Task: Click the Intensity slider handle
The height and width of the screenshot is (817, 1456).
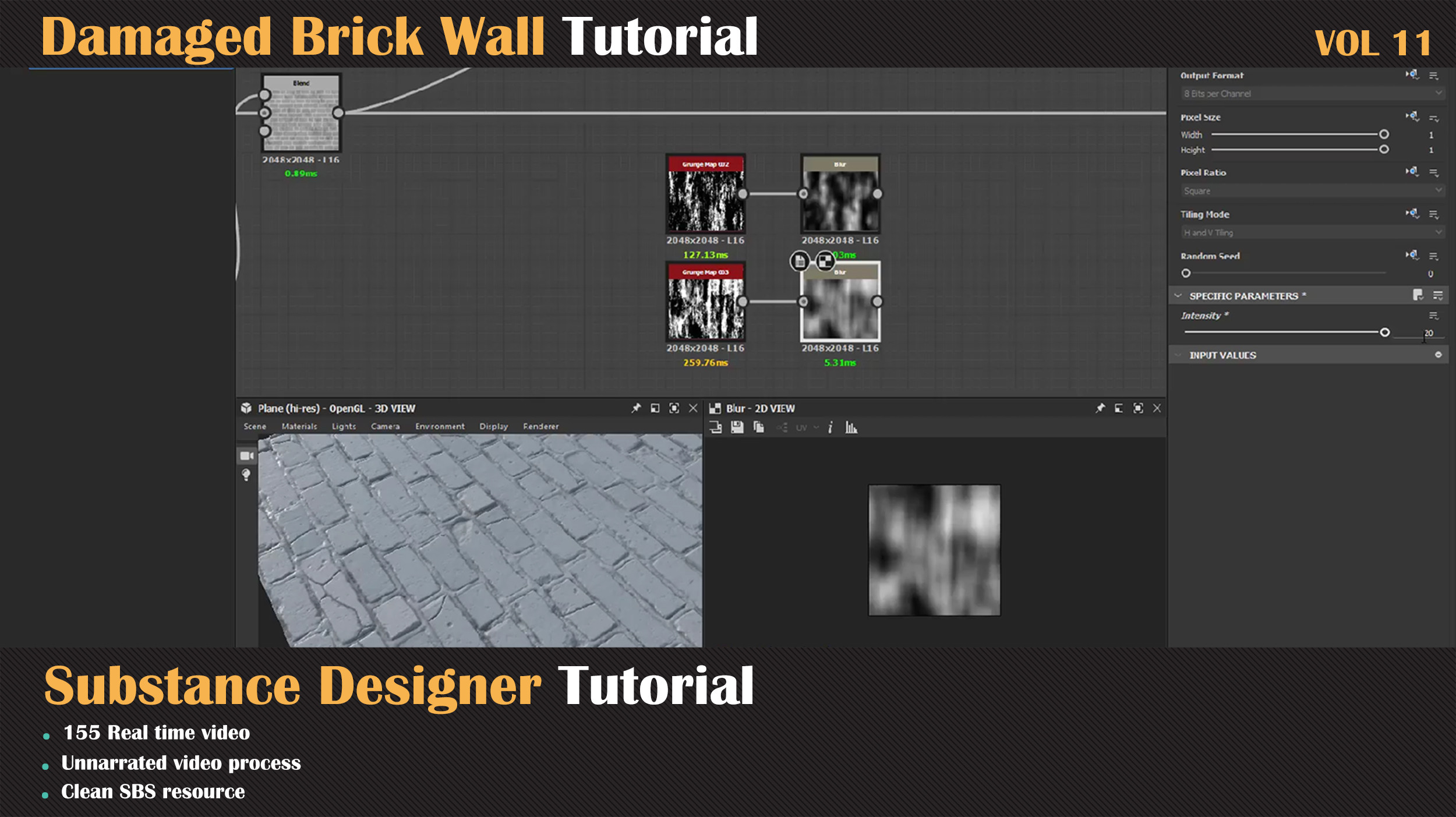Action: pyautogui.click(x=1384, y=333)
